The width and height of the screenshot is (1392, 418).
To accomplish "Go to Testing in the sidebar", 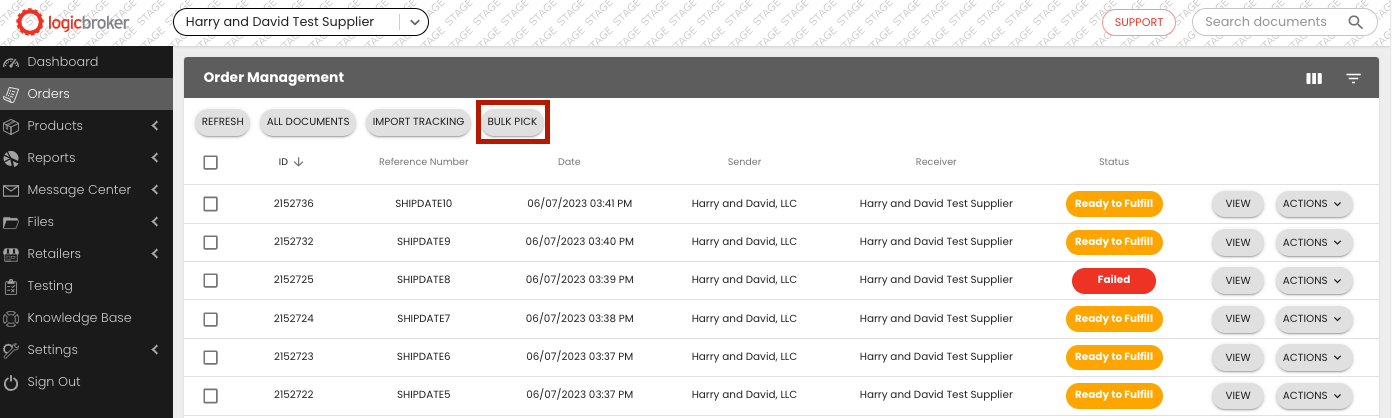I will [50, 286].
